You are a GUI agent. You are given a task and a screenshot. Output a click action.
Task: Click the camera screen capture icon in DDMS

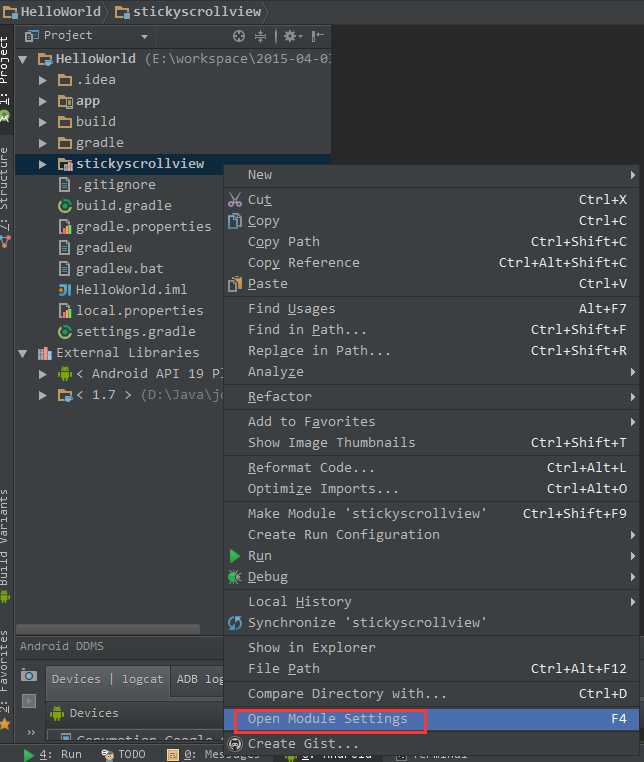point(29,676)
